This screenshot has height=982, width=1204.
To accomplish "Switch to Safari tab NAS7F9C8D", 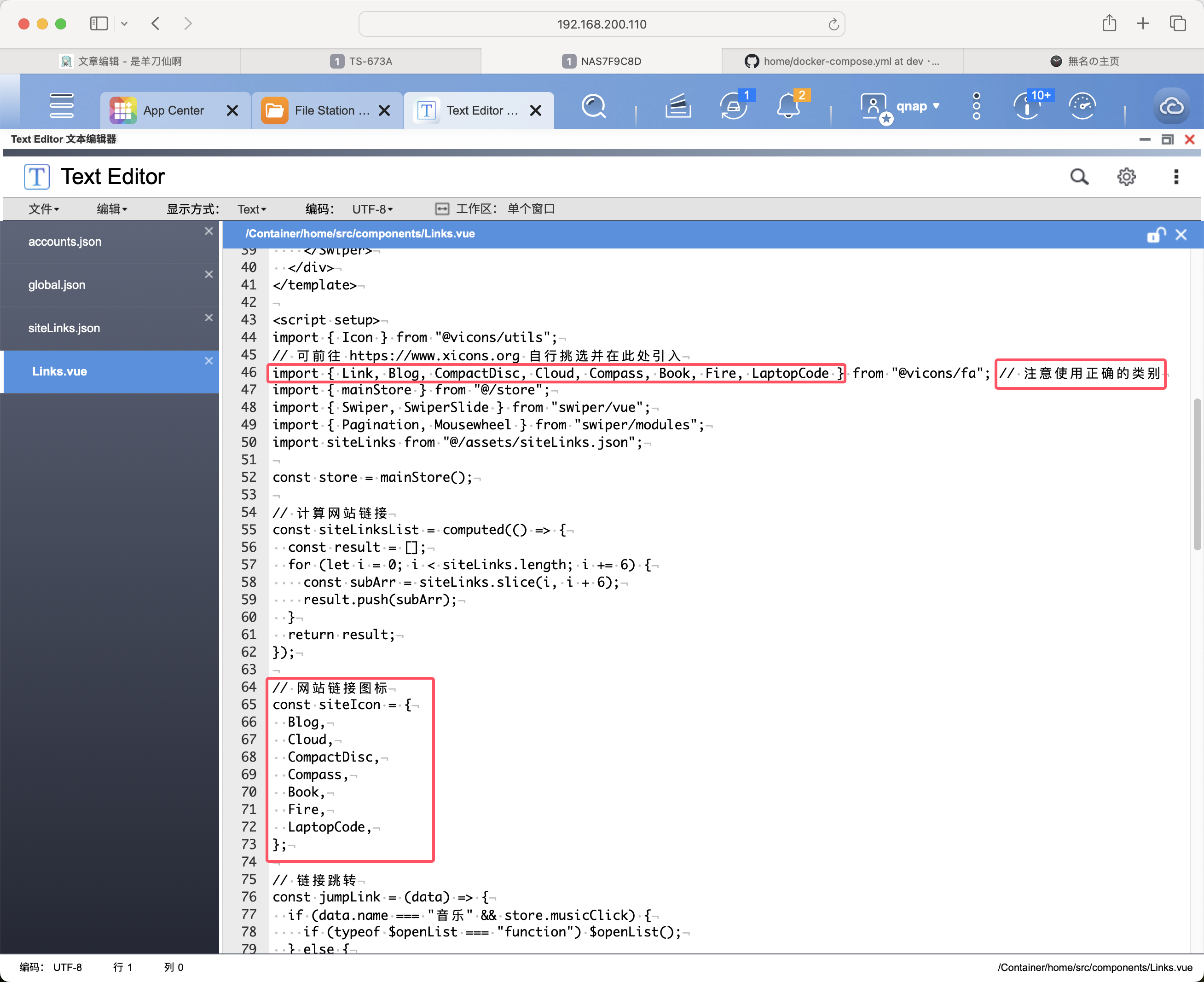I will pos(602,61).
